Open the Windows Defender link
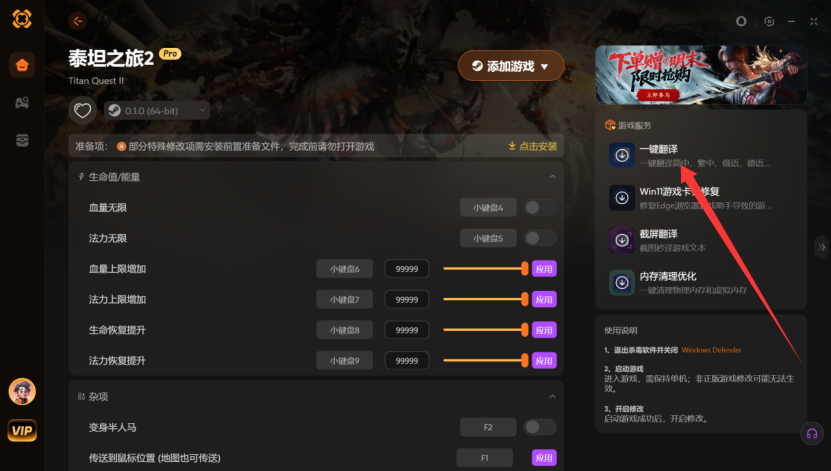This screenshot has height=471, width=831. (x=711, y=350)
